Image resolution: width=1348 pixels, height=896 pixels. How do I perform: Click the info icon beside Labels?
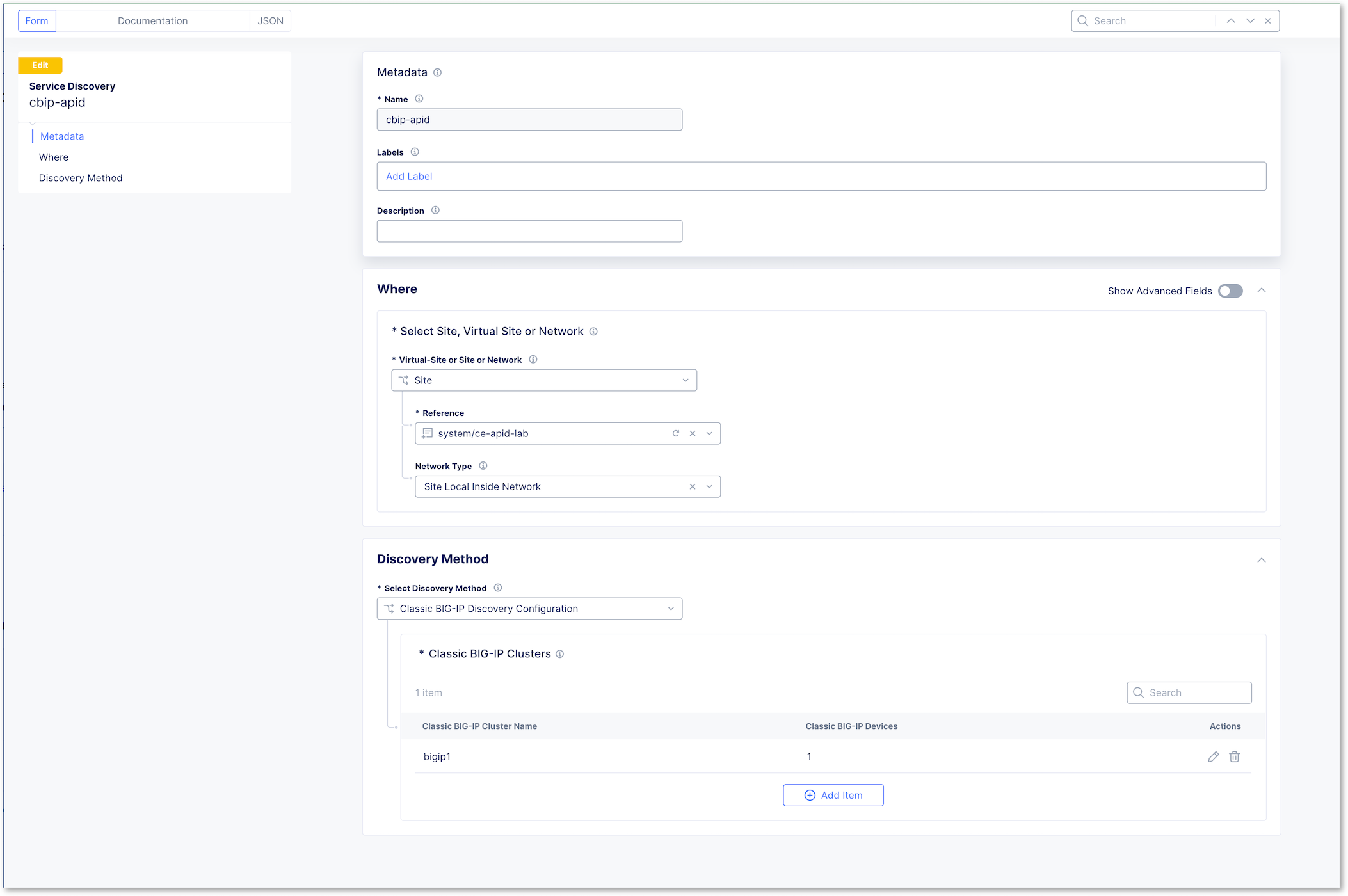415,152
